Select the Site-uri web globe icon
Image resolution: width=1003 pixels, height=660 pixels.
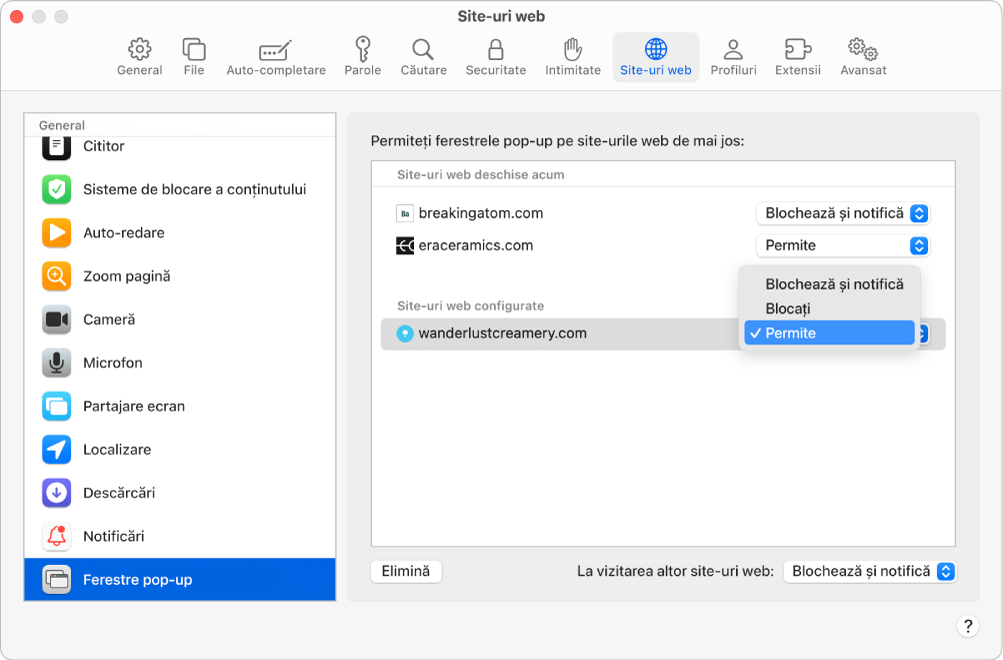(x=656, y=49)
